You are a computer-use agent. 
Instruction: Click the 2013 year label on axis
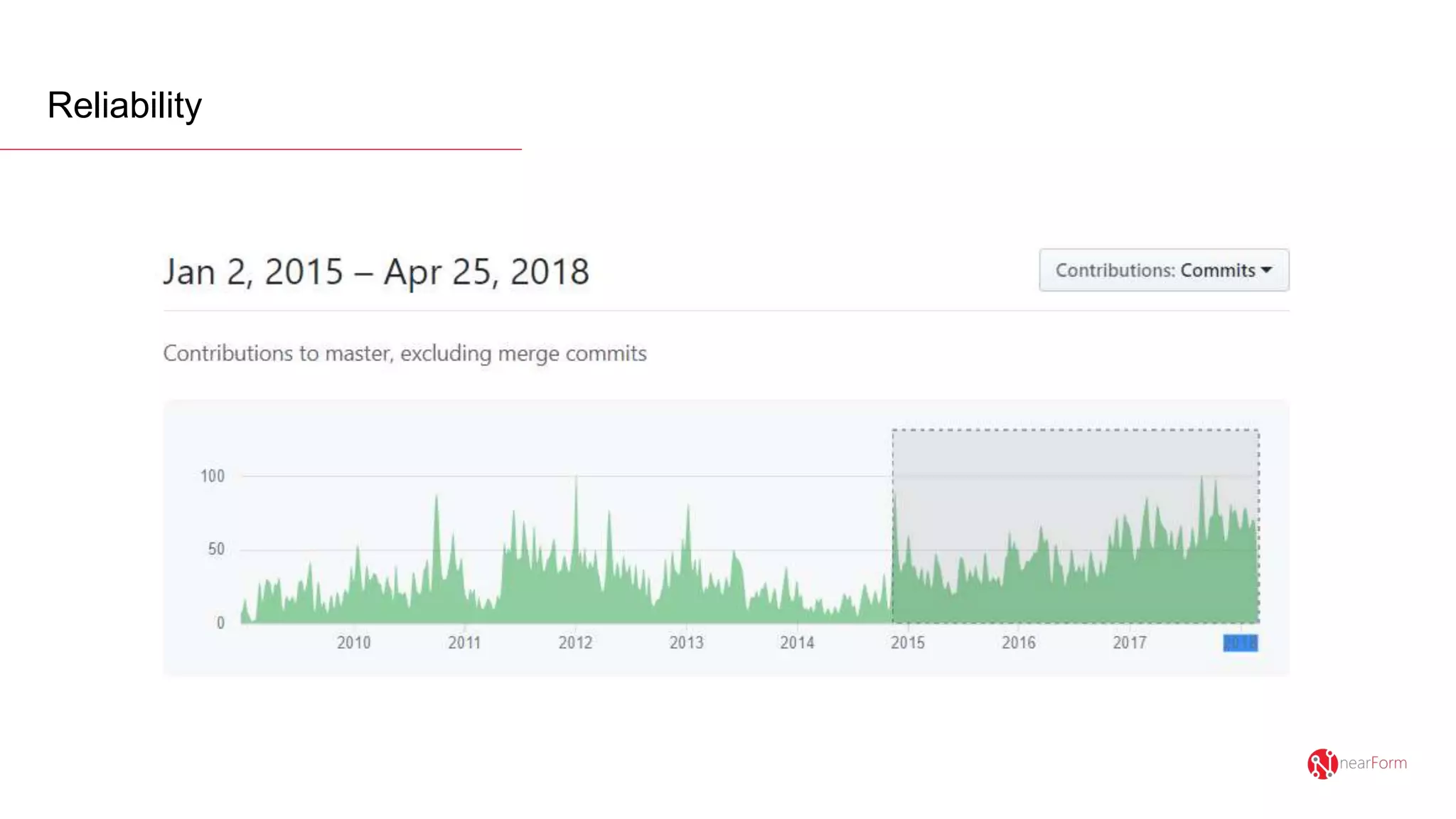point(686,643)
